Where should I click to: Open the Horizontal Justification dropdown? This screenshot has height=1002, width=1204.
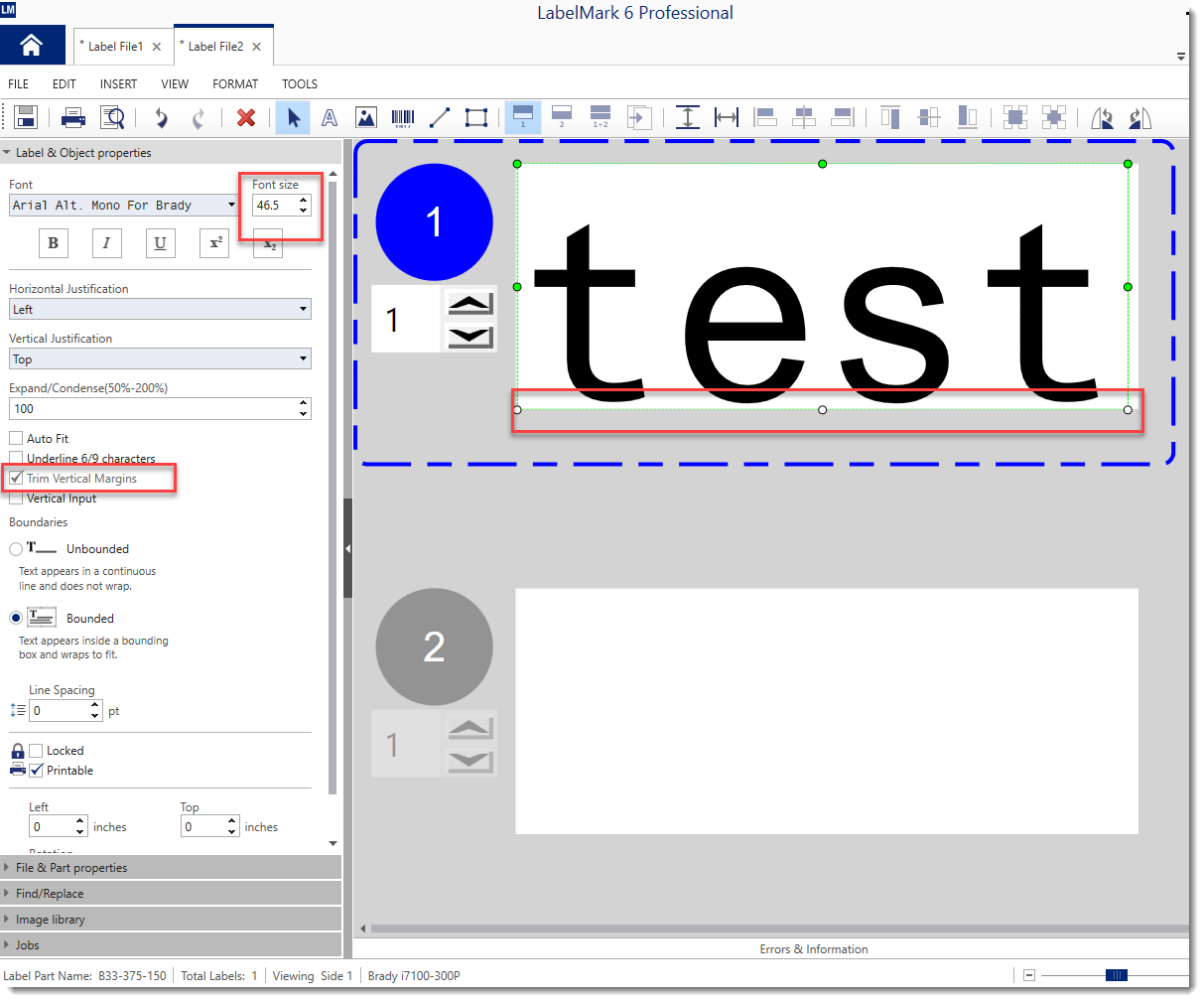pos(160,310)
